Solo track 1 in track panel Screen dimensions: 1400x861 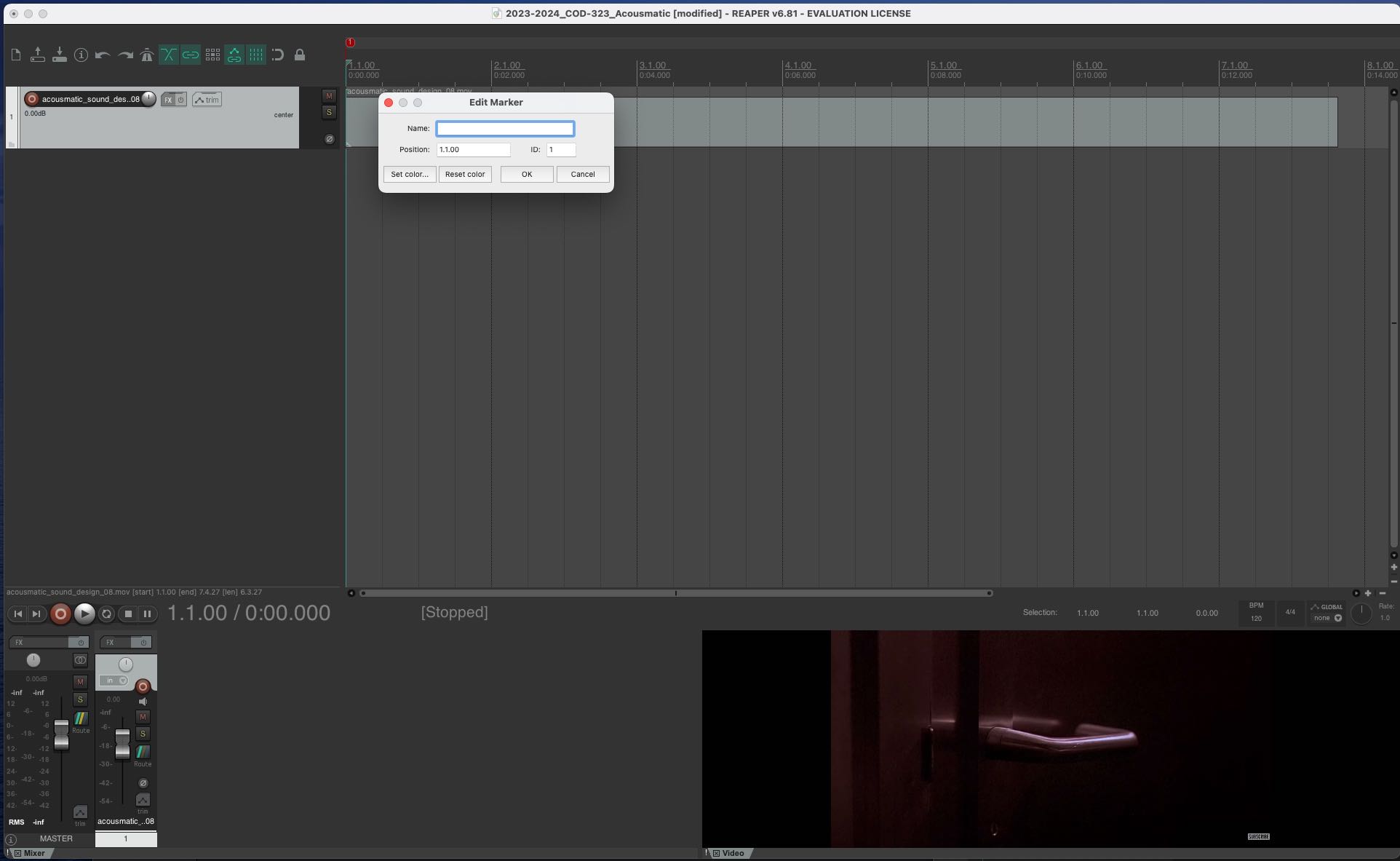(329, 112)
